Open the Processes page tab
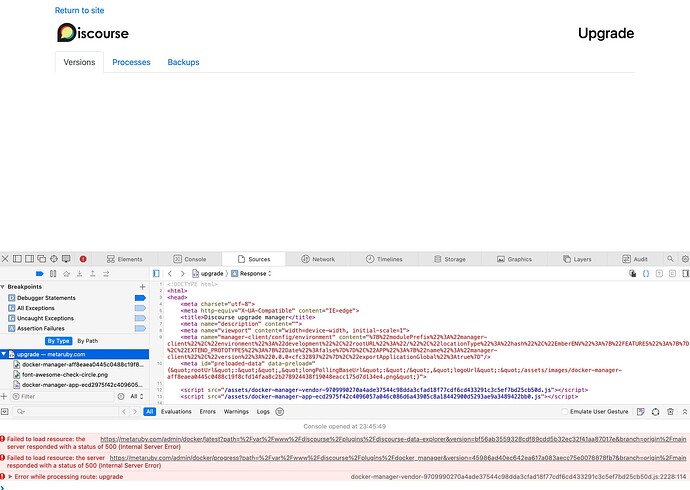Viewport: 690px width, 490px height. pos(131,62)
